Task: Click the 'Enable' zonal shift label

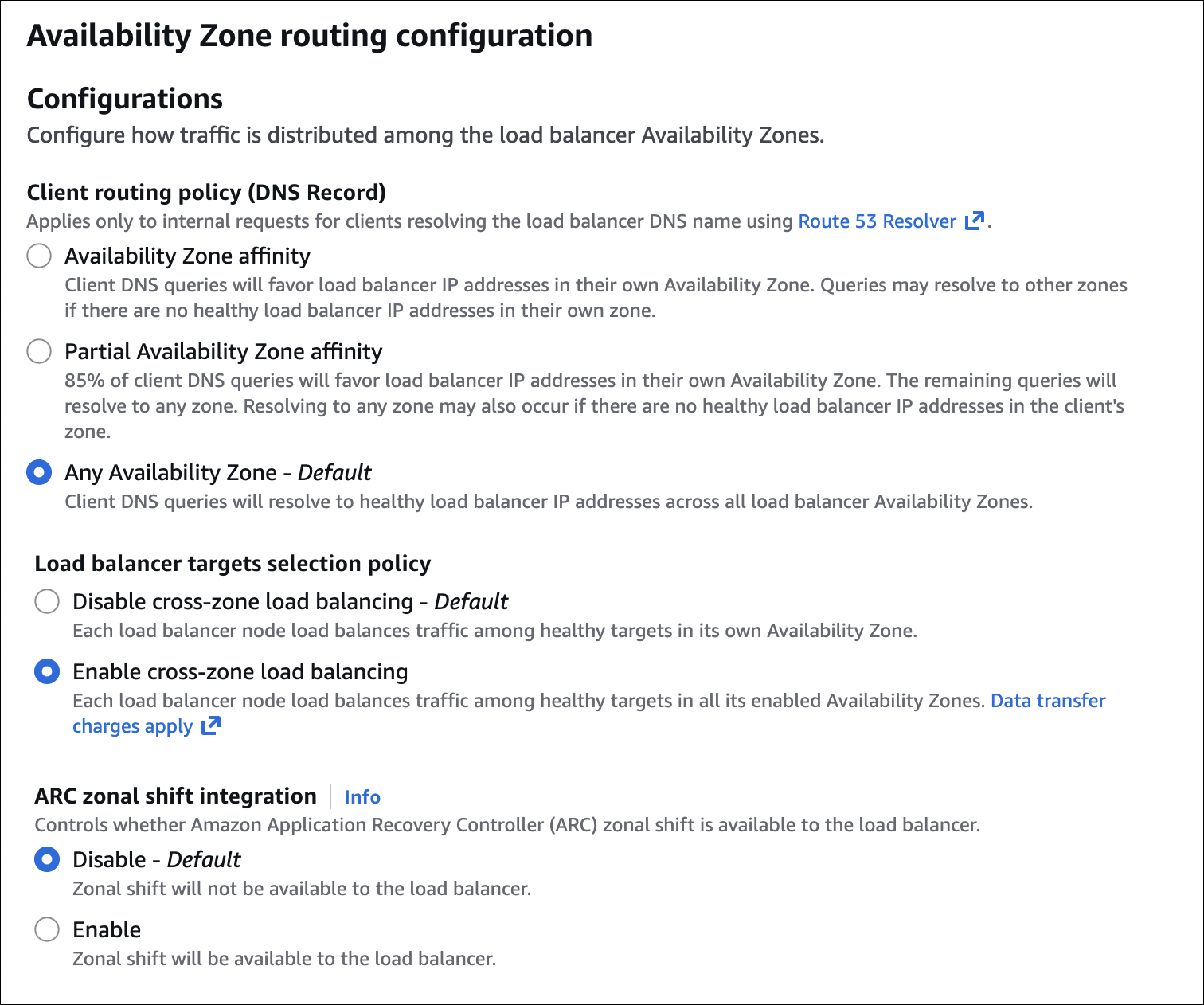Action: click(107, 930)
